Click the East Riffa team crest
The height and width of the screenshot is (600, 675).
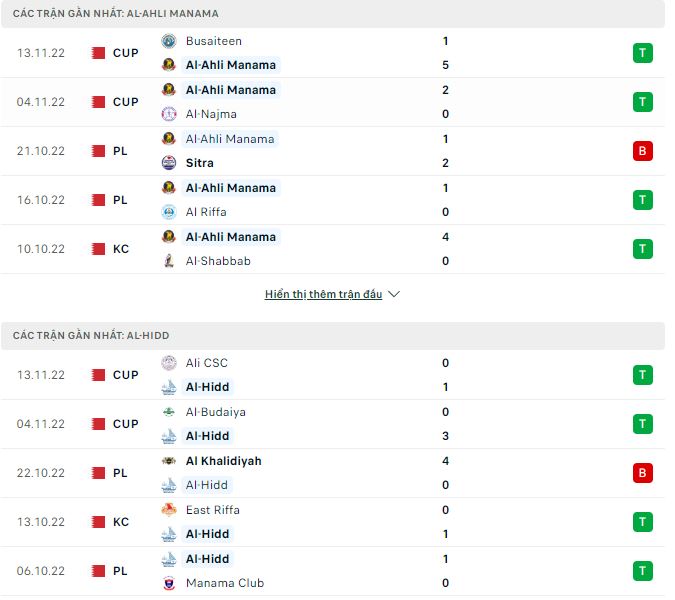click(x=169, y=510)
